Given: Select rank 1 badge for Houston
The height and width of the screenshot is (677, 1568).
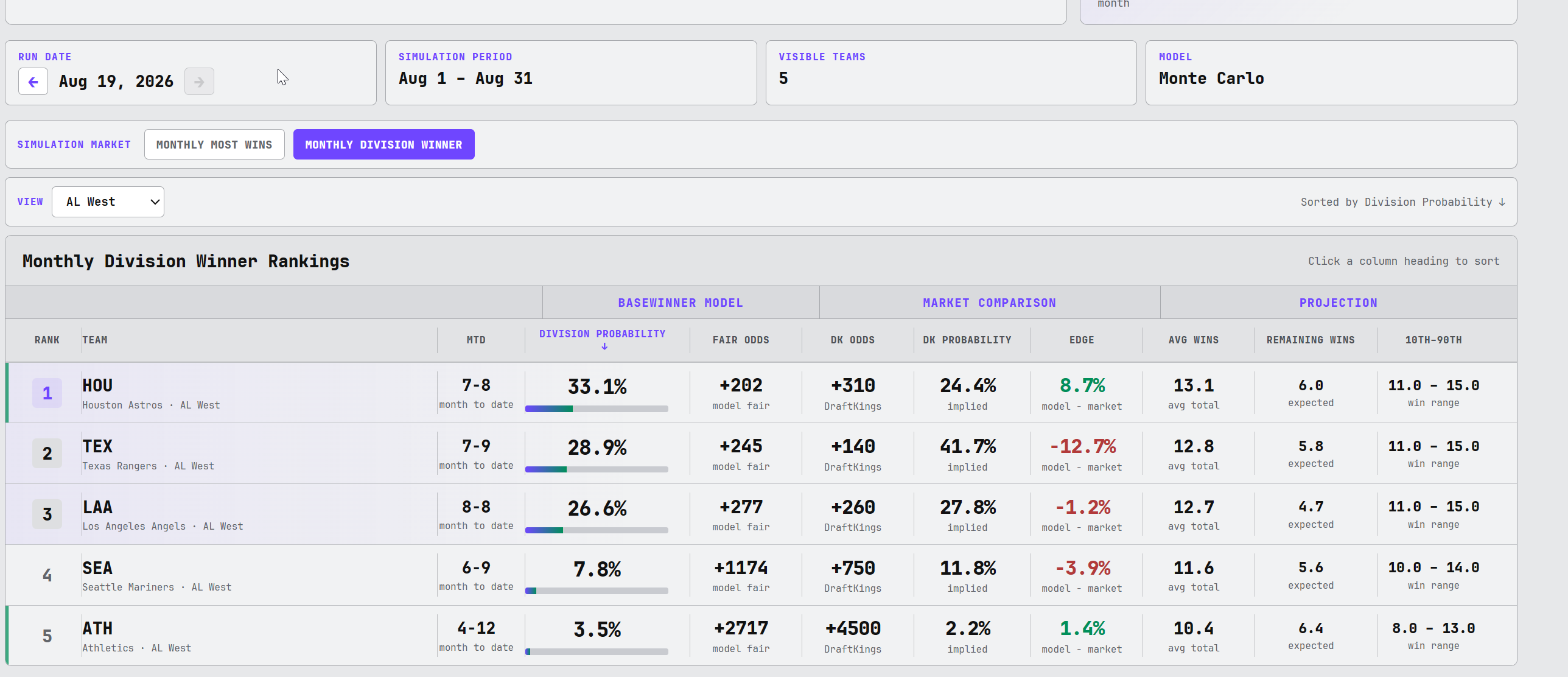Looking at the screenshot, I should point(47,393).
